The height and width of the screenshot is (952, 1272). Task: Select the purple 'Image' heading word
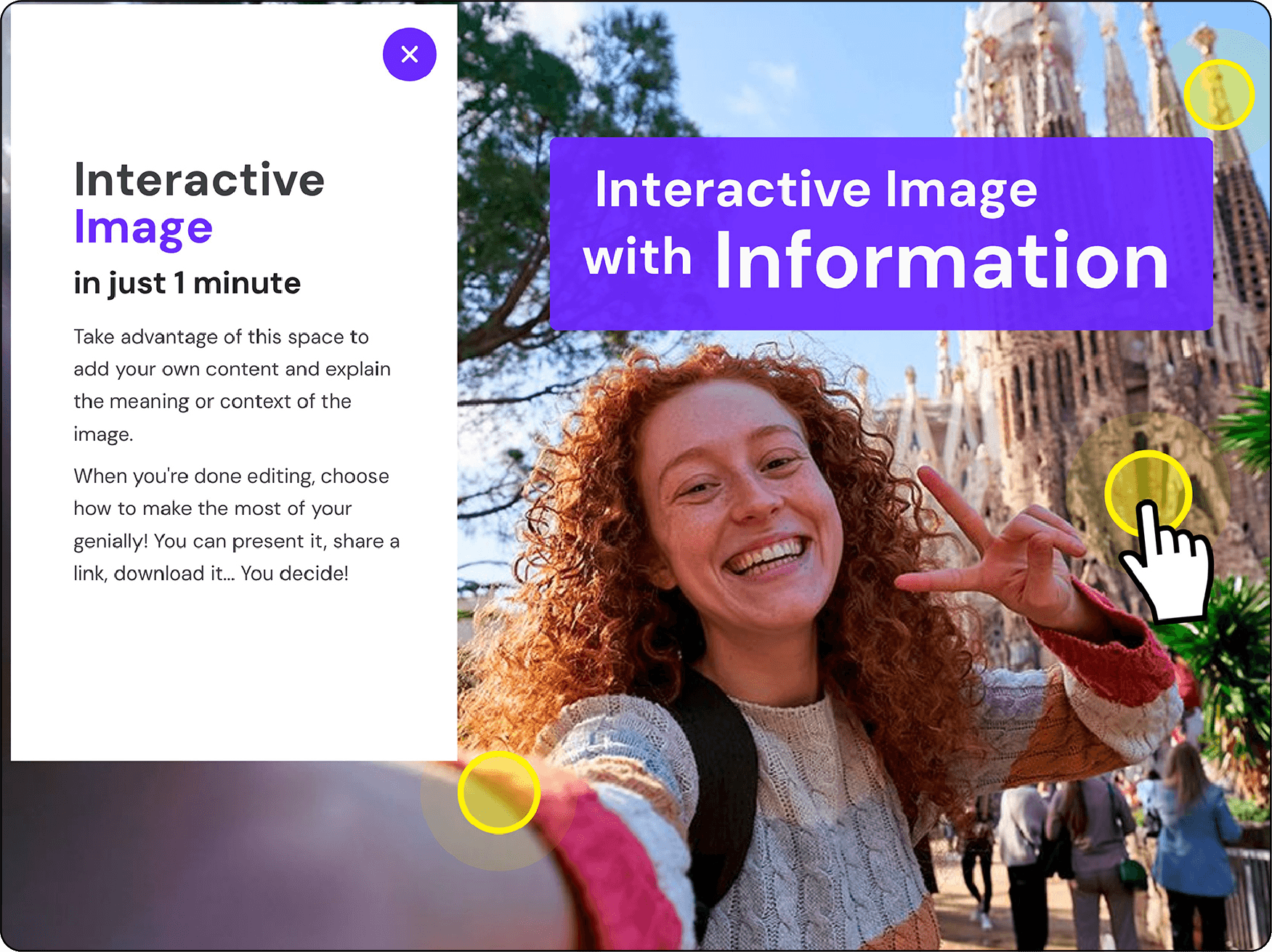(143, 227)
